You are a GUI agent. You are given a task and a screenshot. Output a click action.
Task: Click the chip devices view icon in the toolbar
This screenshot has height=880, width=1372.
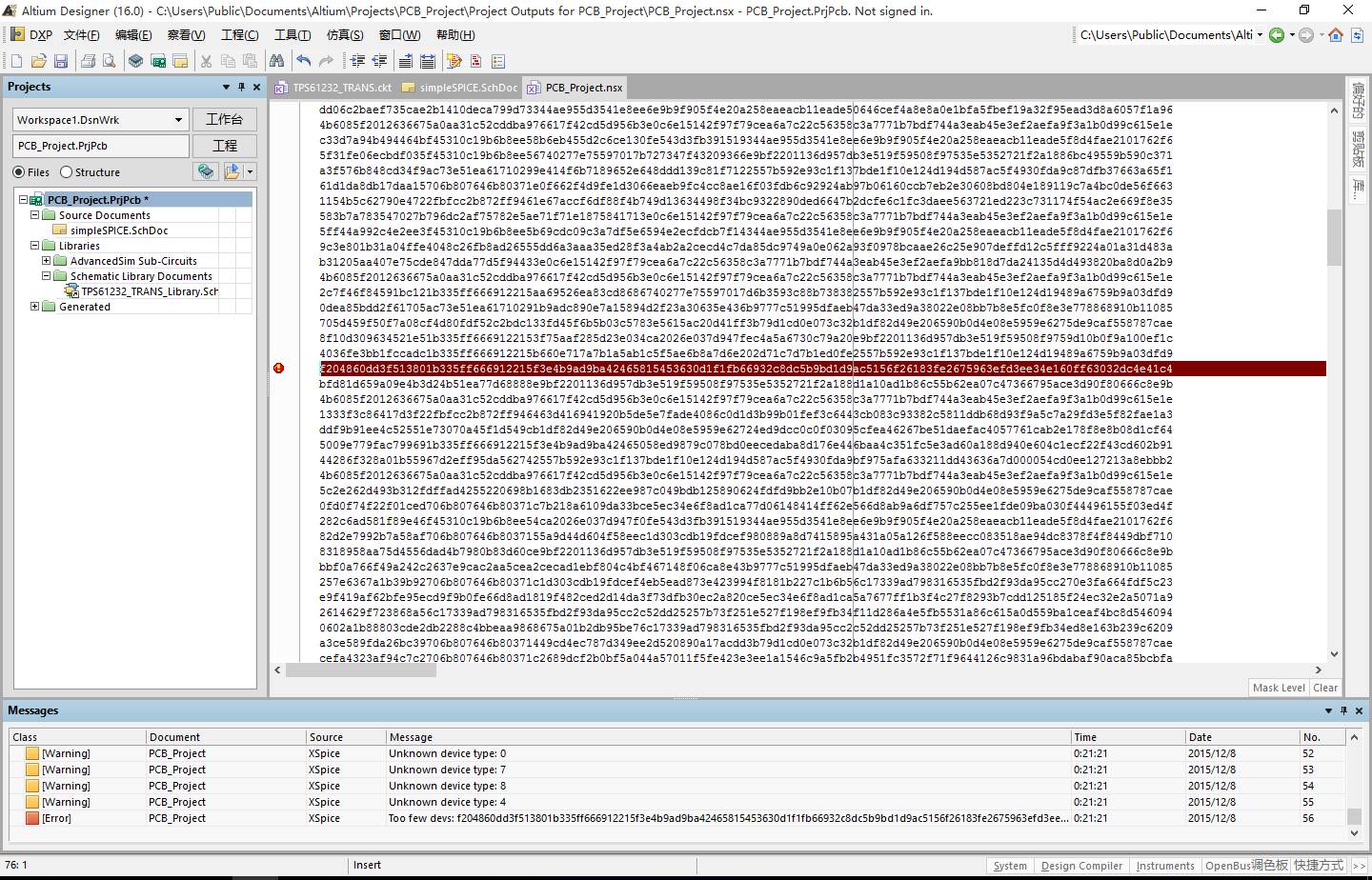click(x=136, y=61)
